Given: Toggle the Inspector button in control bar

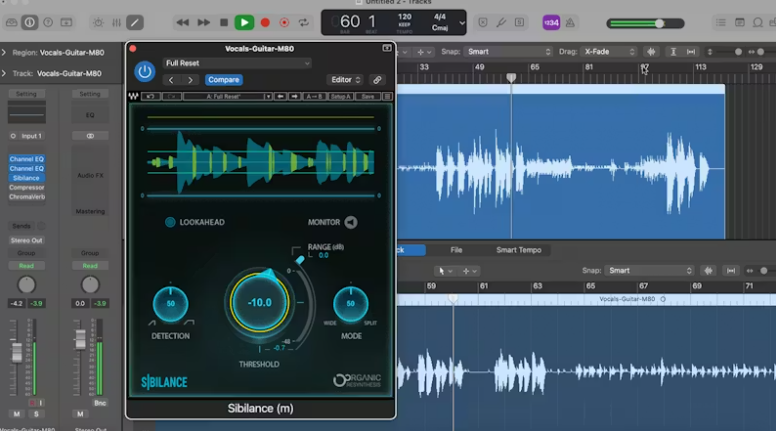Looking at the screenshot, I should click(x=30, y=23).
